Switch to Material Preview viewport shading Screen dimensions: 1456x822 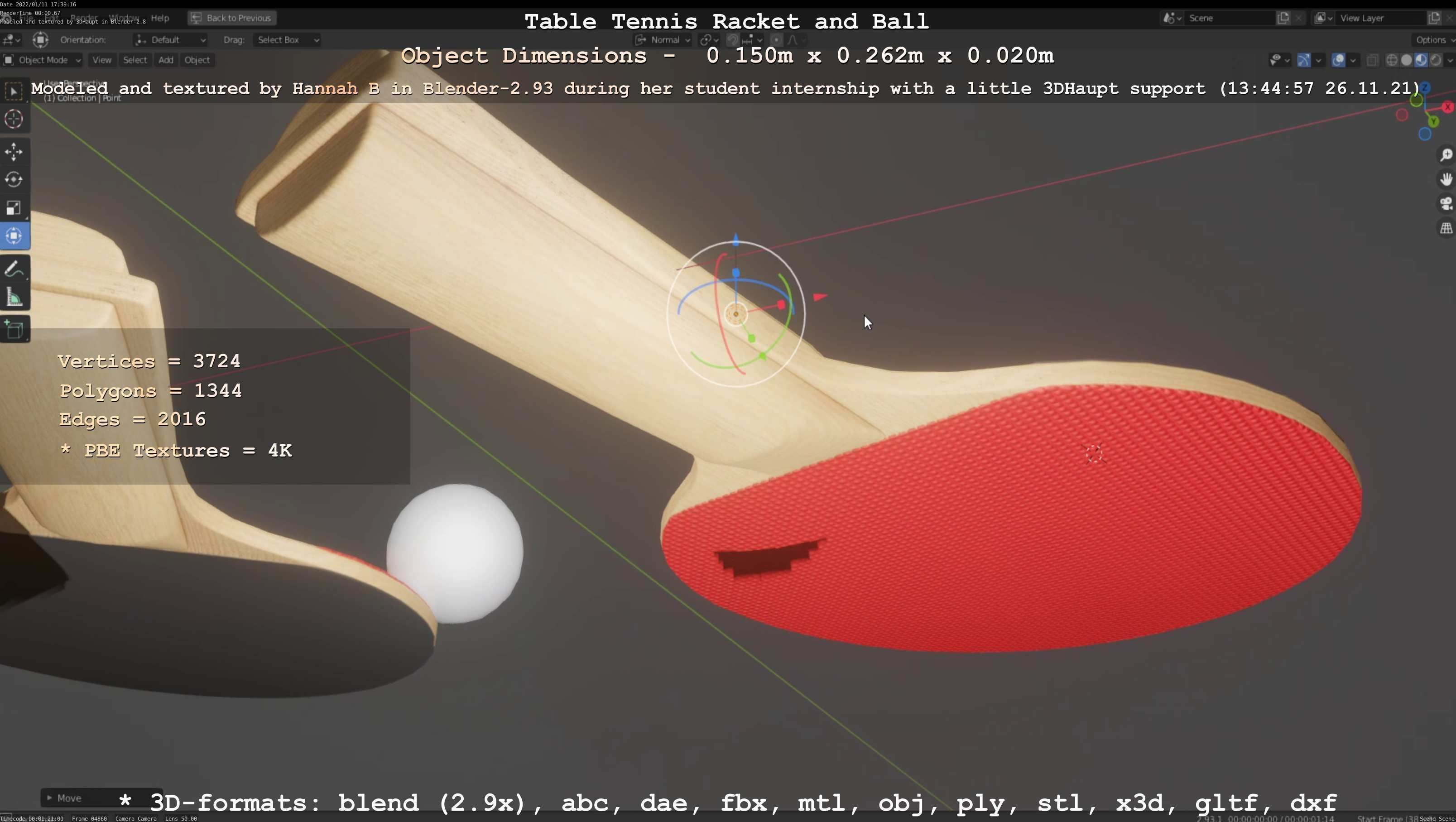click(x=1420, y=60)
